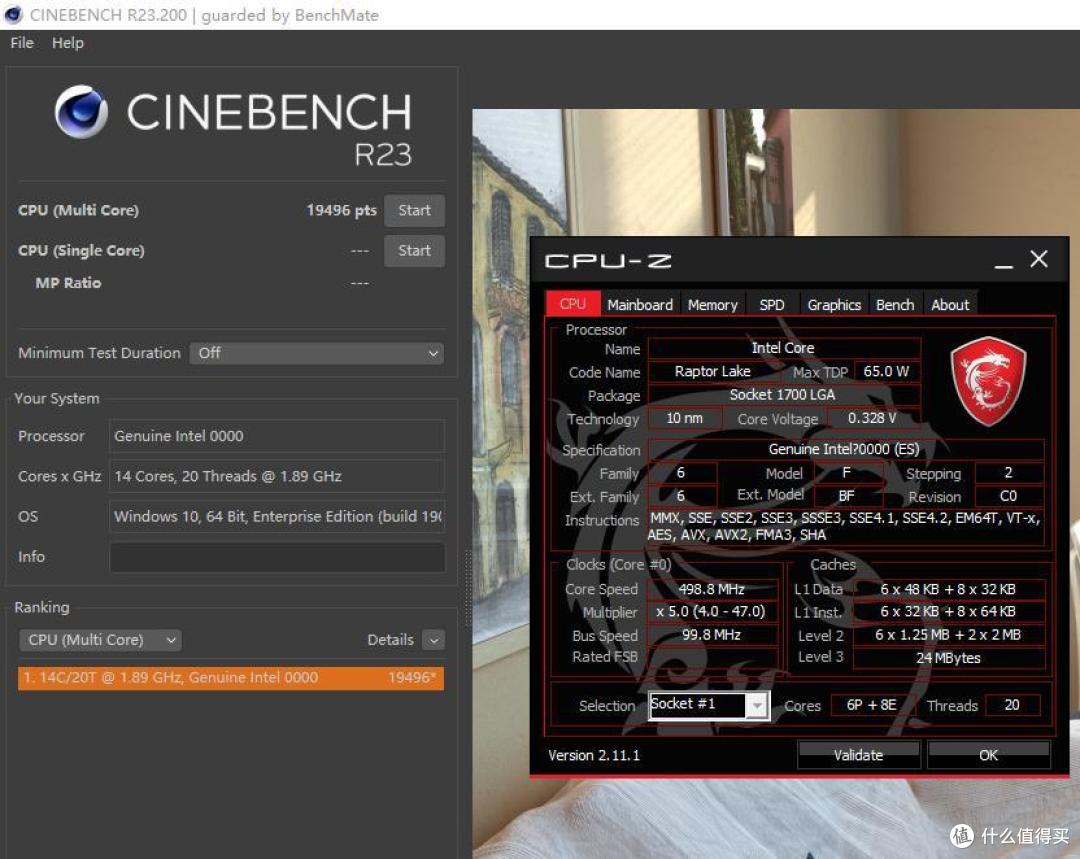Click the Validate button in CPU-Z

click(x=858, y=755)
